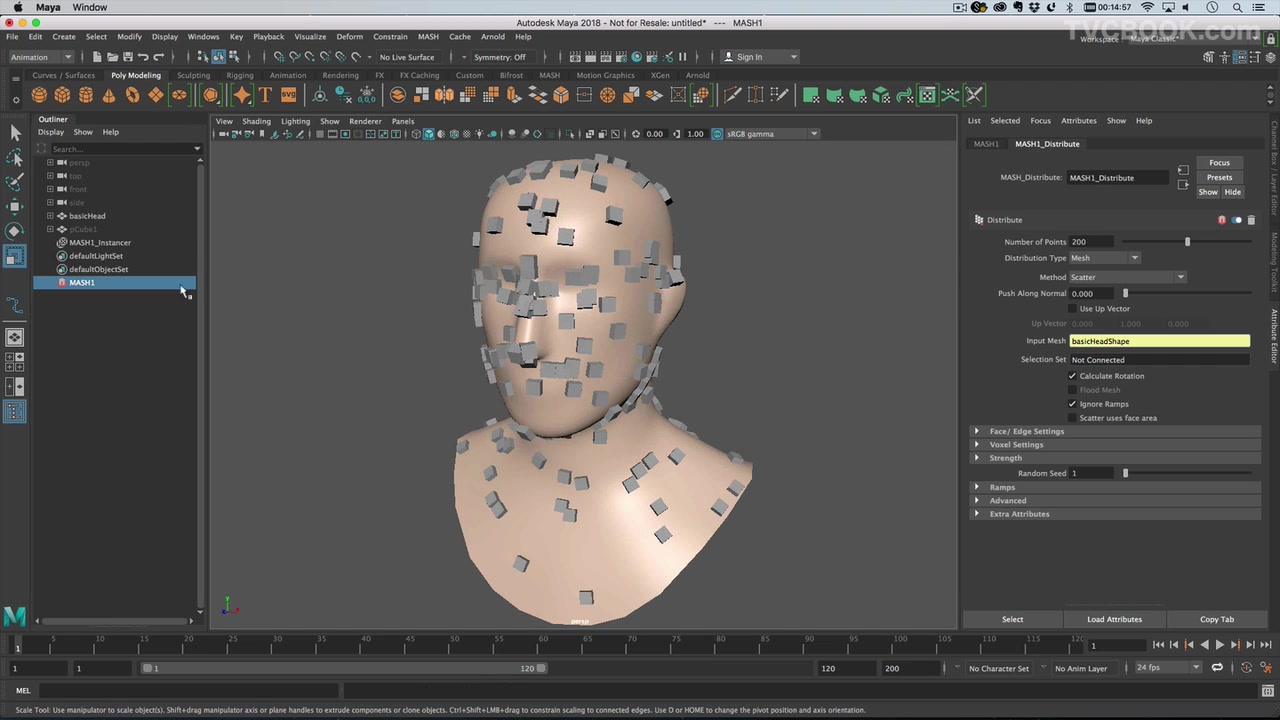Click the Load Attributes button
Viewport: 1280px width, 720px height.
coord(1114,619)
